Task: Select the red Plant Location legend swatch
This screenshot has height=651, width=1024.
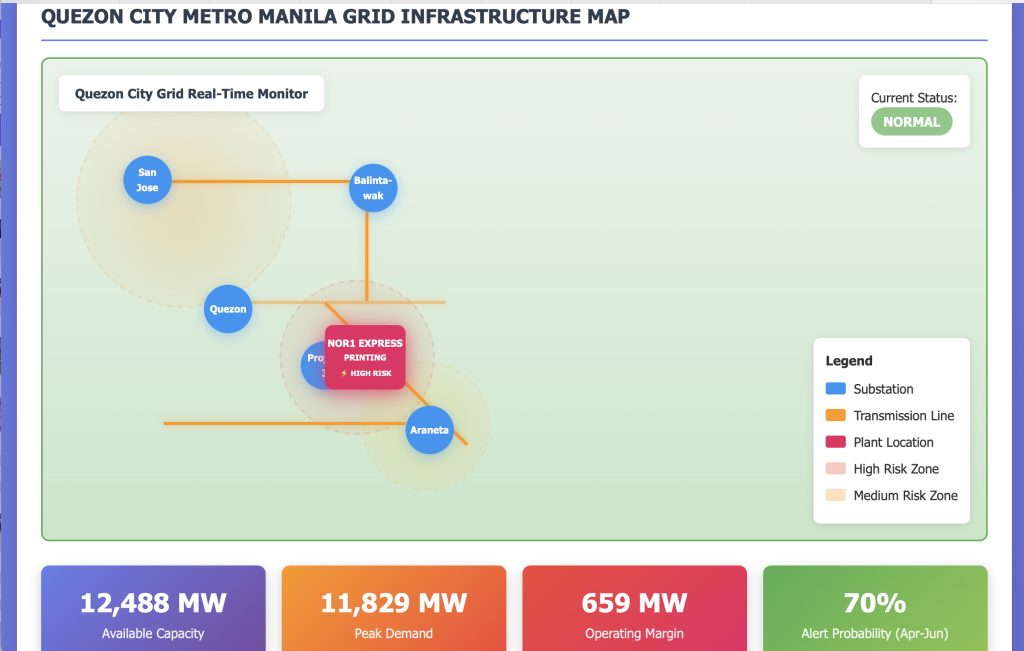Action: click(x=835, y=442)
